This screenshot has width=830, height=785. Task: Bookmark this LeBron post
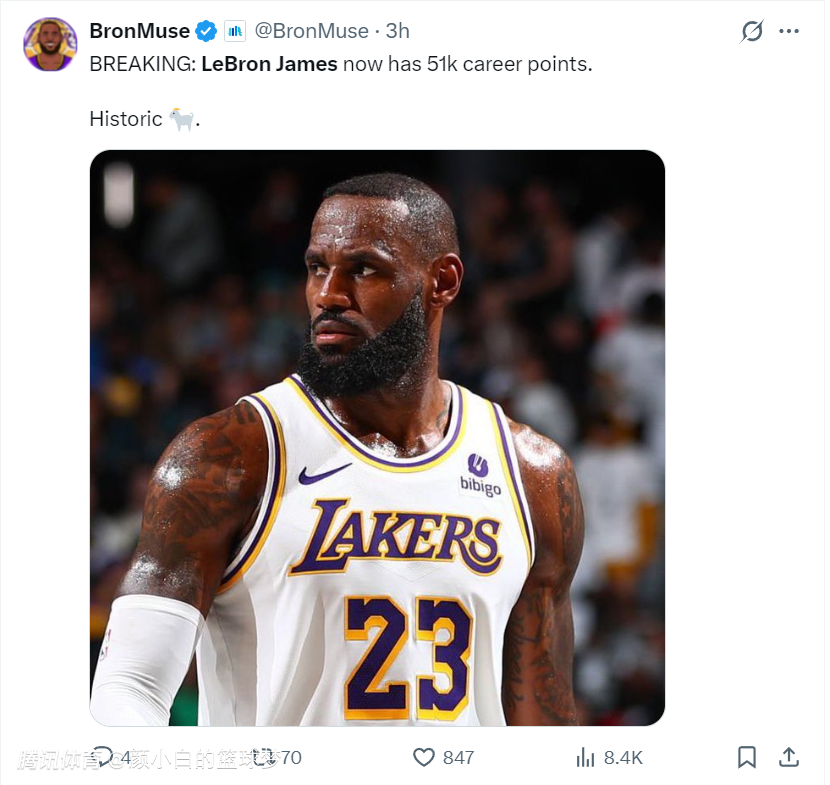(747, 757)
